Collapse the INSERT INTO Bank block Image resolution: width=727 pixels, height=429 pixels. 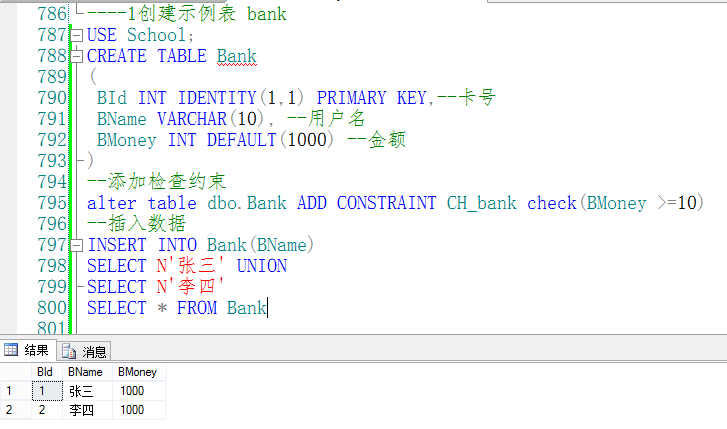coord(78,245)
